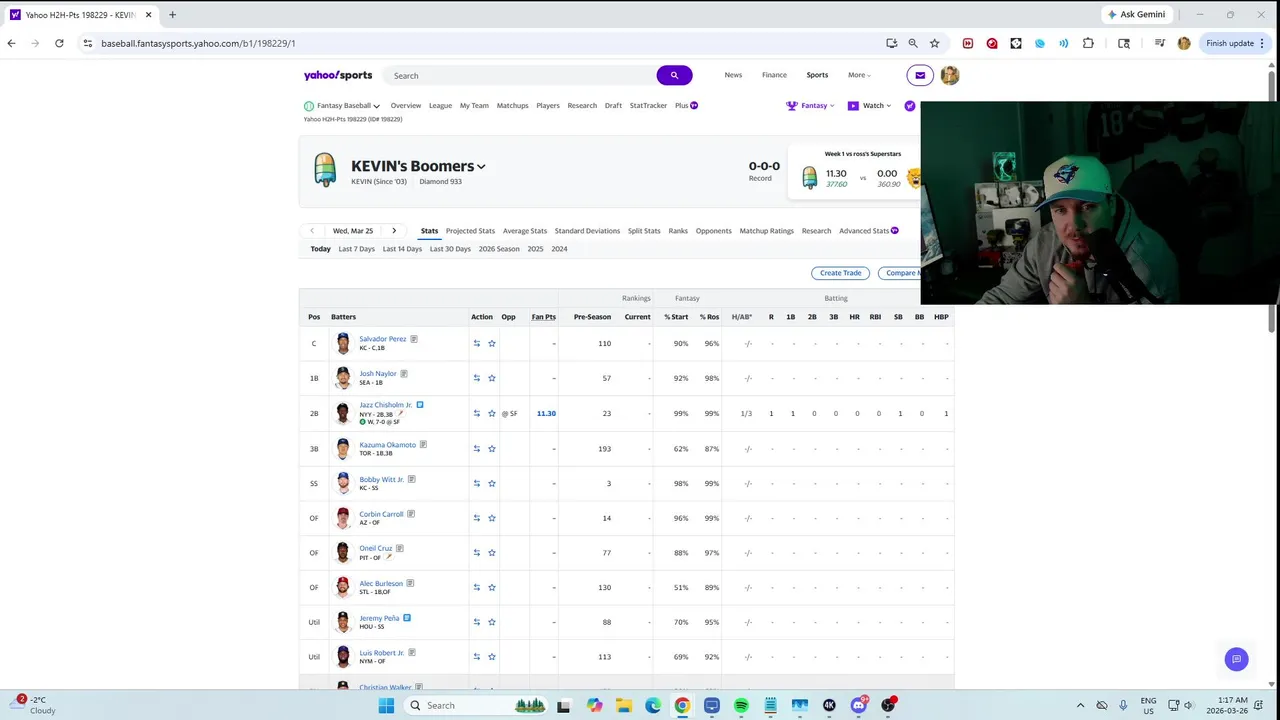1280x720 pixels.
Task: Star Jeremy Peña for the watch list
Action: [x=492, y=622]
